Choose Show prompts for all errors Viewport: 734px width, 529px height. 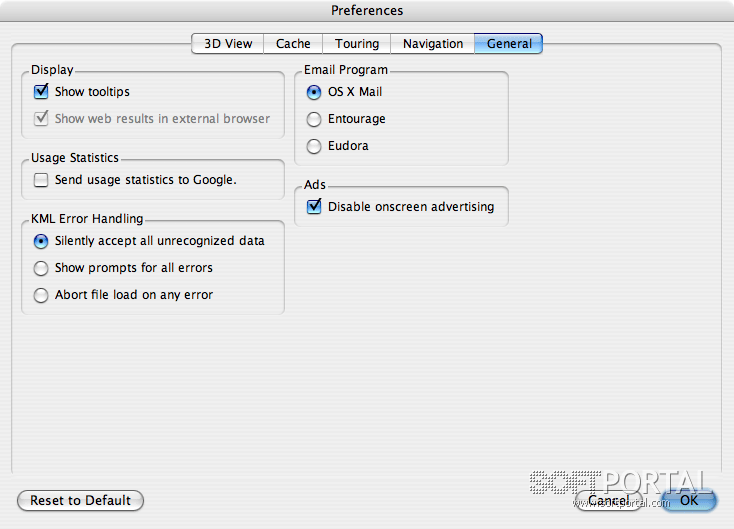pyautogui.click(x=41, y=268)
